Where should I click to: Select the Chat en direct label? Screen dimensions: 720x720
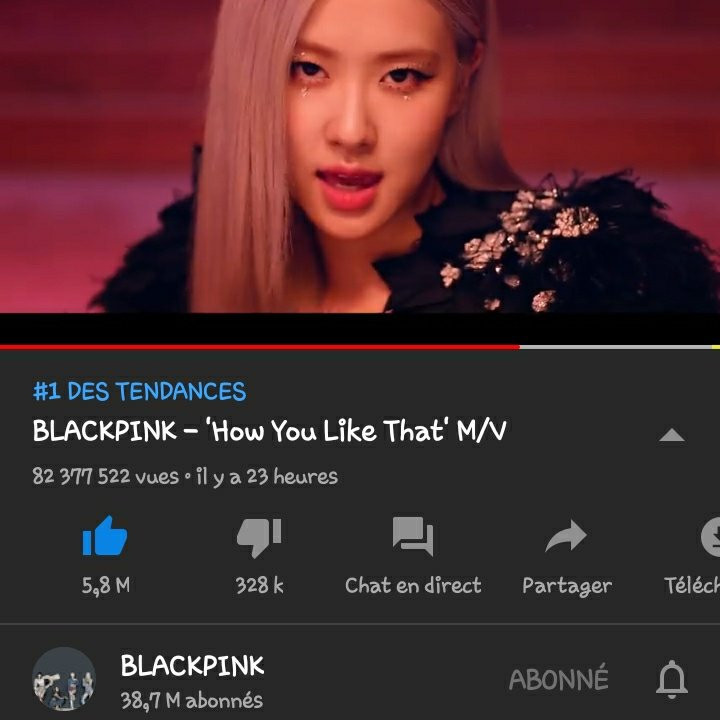[x=413, y=585]
